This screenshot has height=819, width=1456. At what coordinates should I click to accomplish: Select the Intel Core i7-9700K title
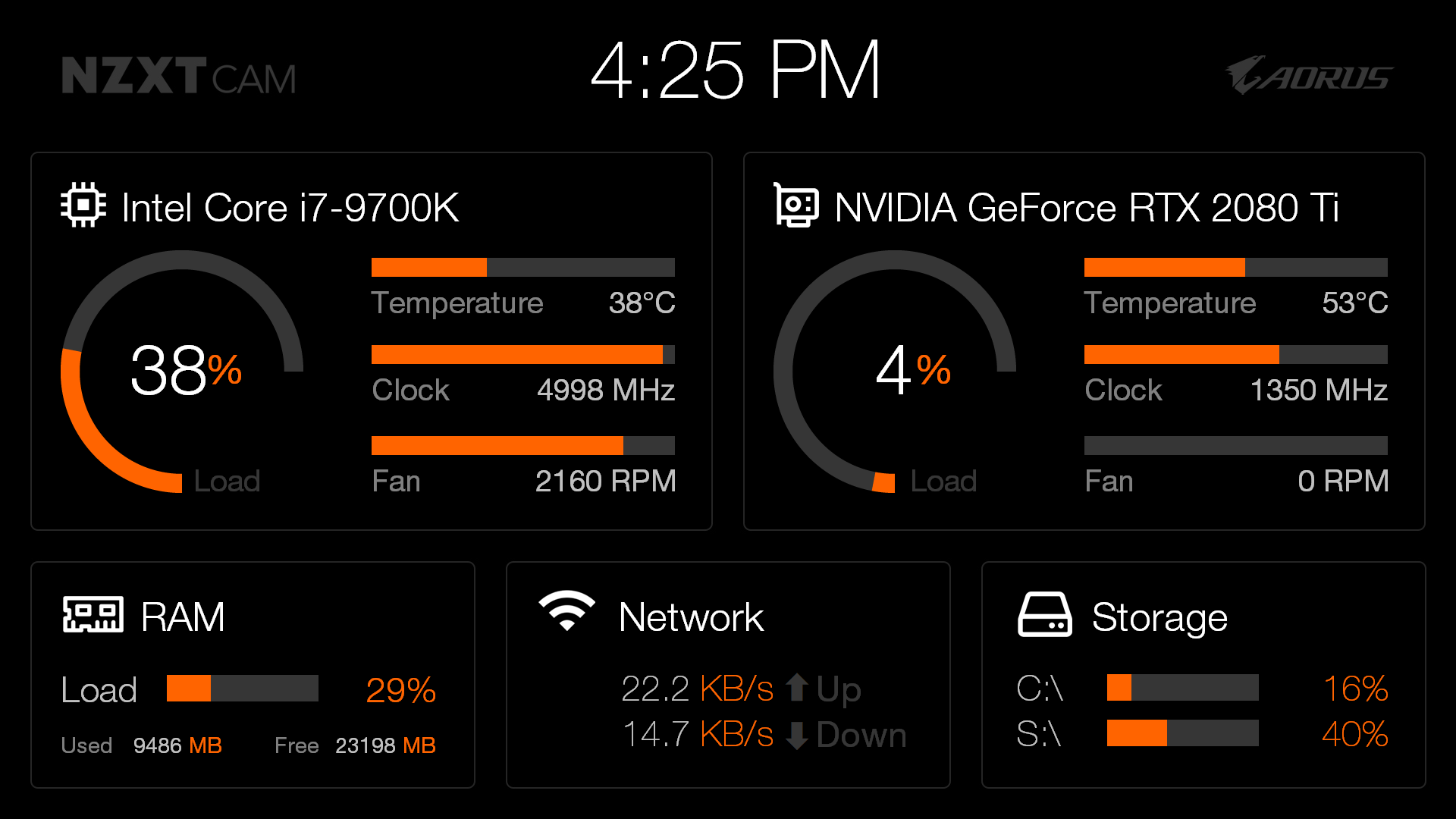pyautogui.click(x=290, y=208)
